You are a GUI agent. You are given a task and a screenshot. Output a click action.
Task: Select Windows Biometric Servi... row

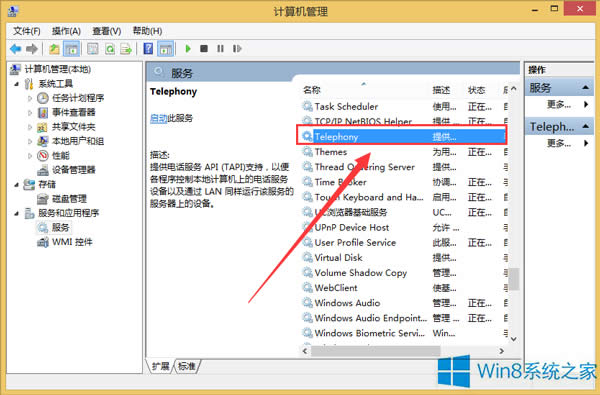click(405, 333)
